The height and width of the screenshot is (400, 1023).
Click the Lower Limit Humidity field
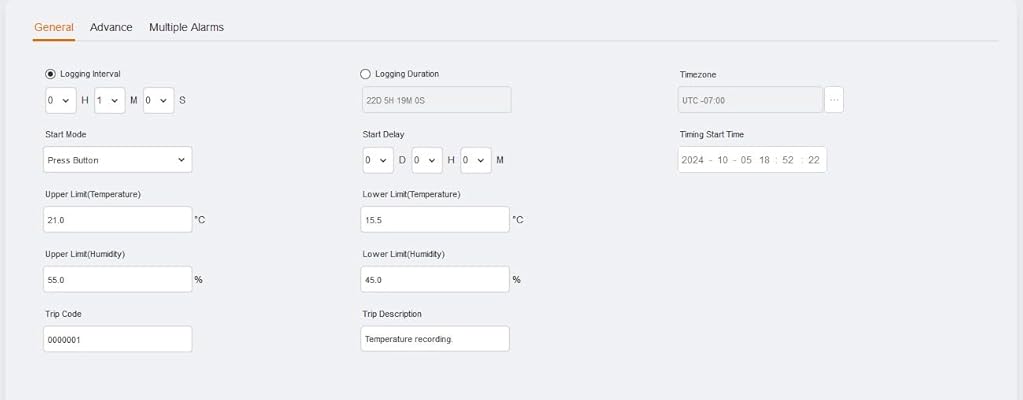[435, 279]
